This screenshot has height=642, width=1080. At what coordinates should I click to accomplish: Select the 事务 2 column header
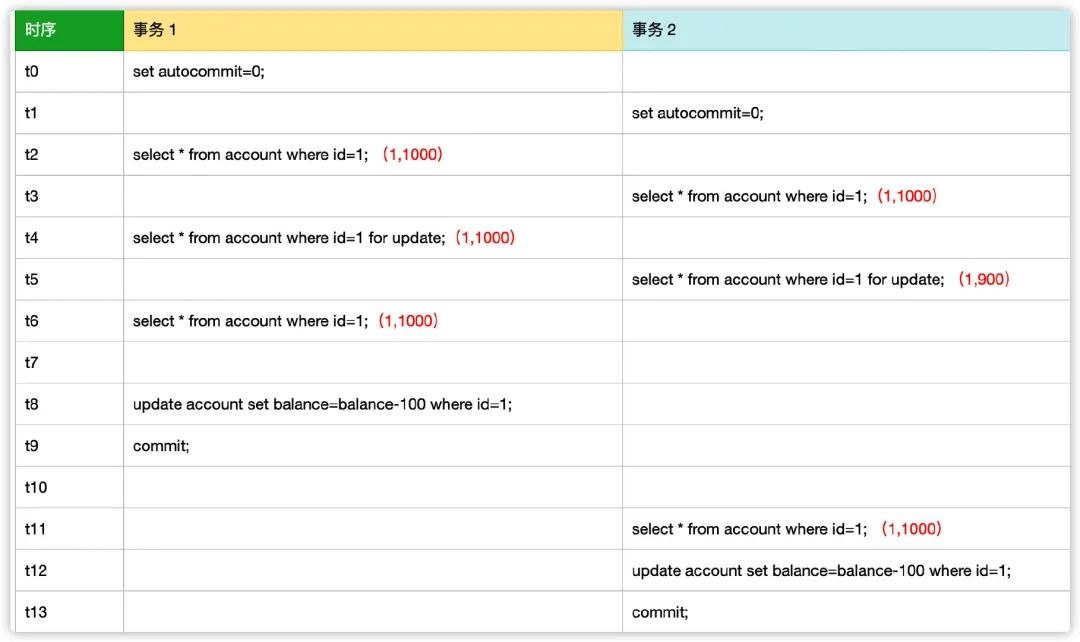click(x=846, y=30)
